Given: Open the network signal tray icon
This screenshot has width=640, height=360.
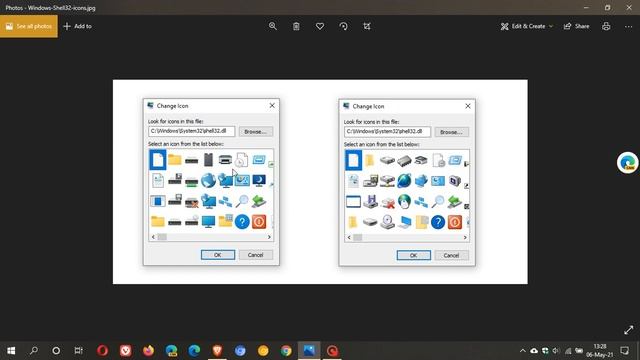Looking at the screenshot, I should (568, 351).
